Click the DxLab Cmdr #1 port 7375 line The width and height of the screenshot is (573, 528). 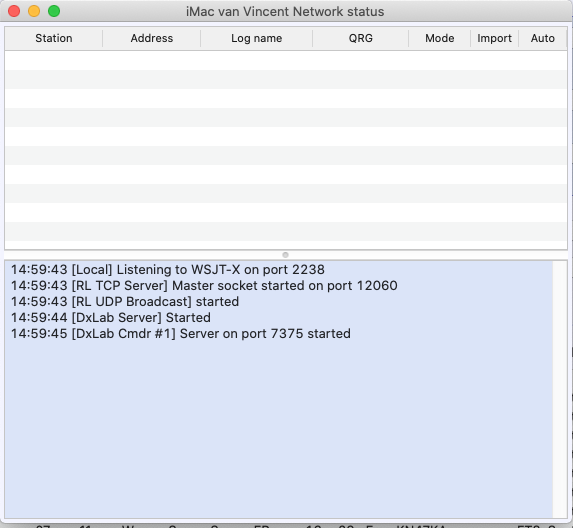pos(181,334)
